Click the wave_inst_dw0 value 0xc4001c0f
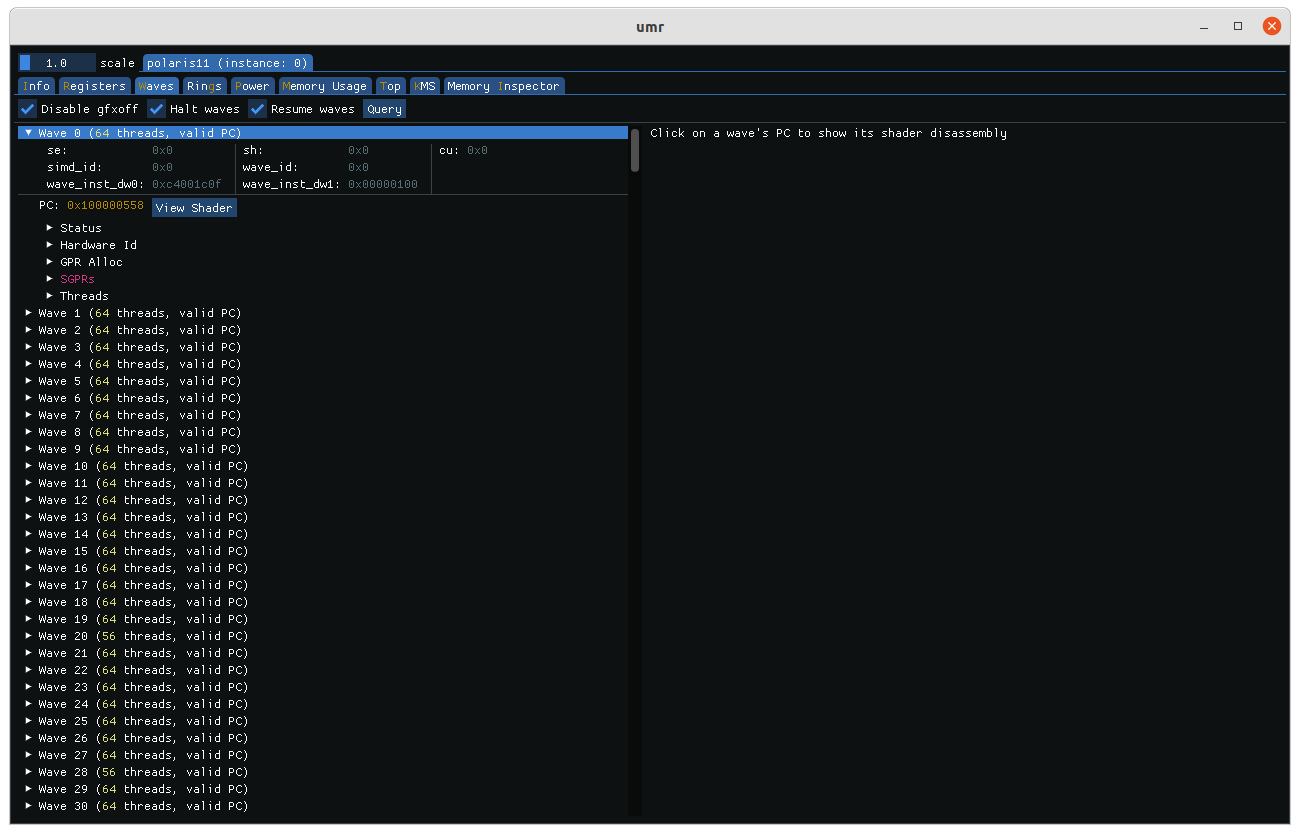The height and width of the screenshot is (834, 1300). click(186, 184)
